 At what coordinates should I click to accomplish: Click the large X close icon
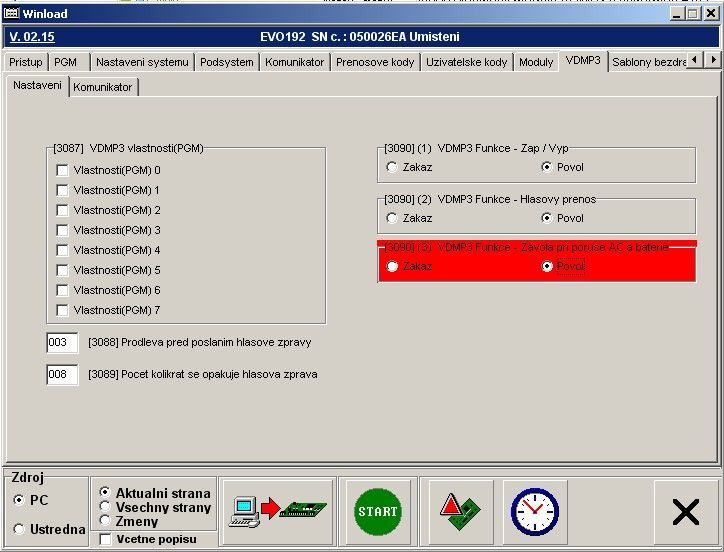(685, 512)
